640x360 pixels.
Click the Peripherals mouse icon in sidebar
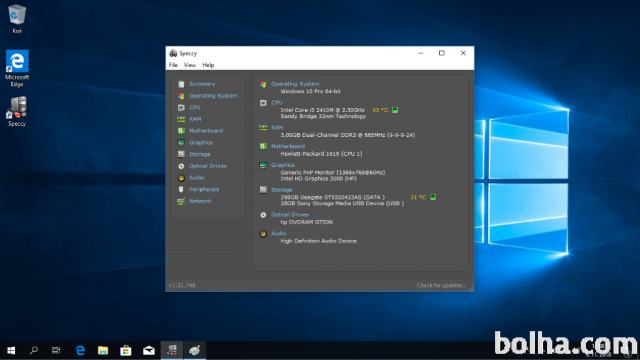click(181, 189)
